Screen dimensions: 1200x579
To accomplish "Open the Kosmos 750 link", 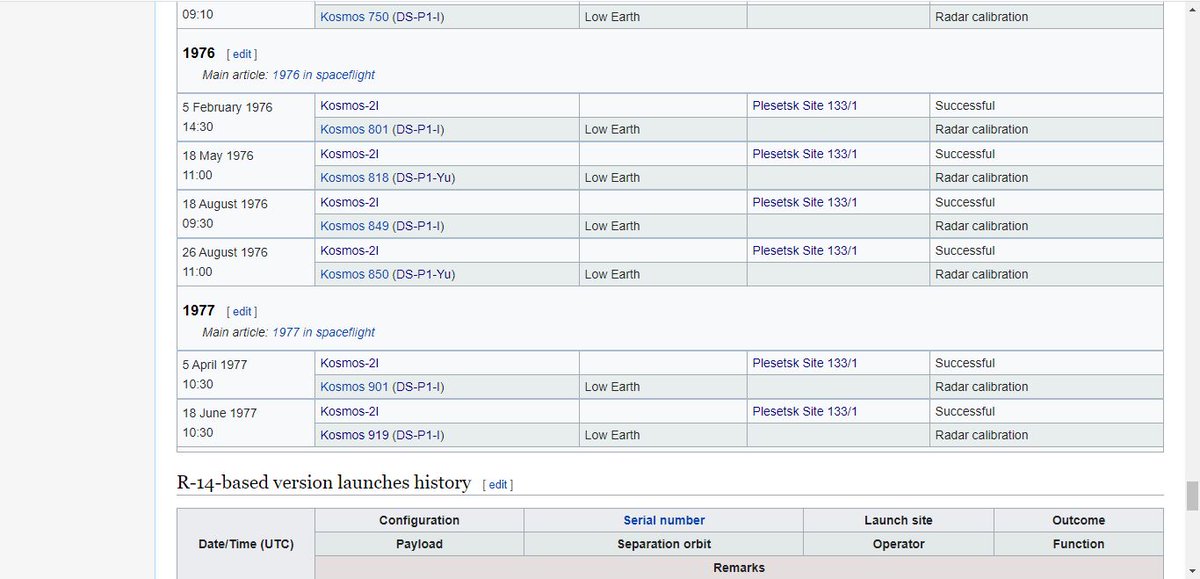I will point(354,17).
